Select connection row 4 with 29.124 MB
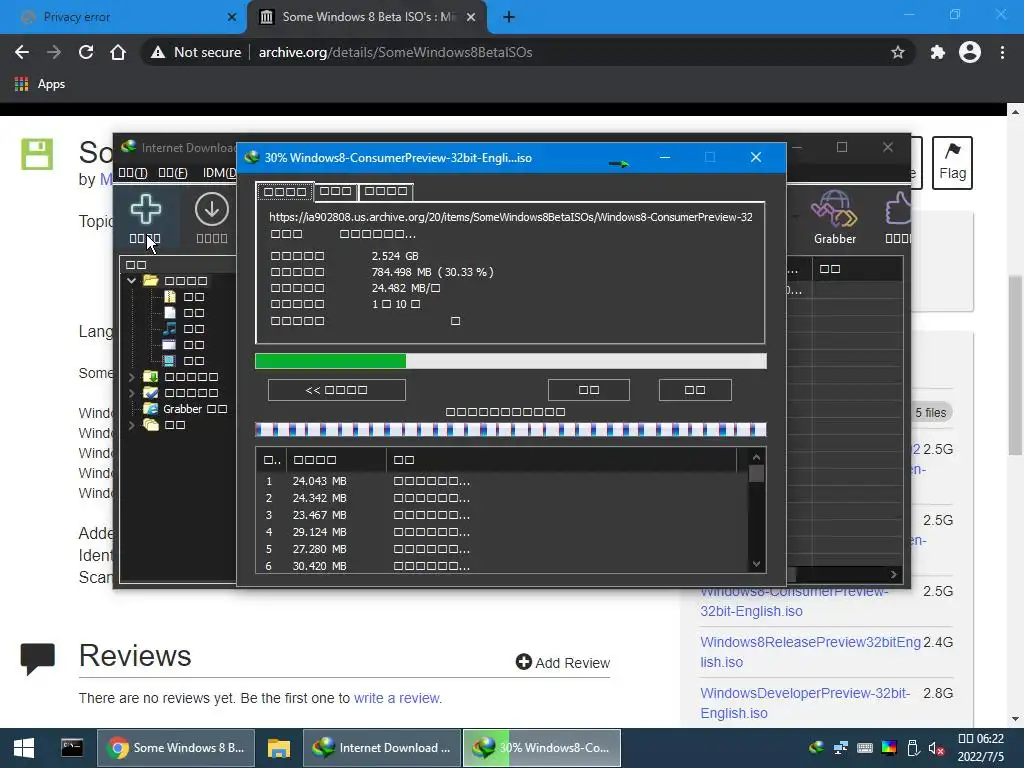The image size is (1024, 768). (502, 532)
